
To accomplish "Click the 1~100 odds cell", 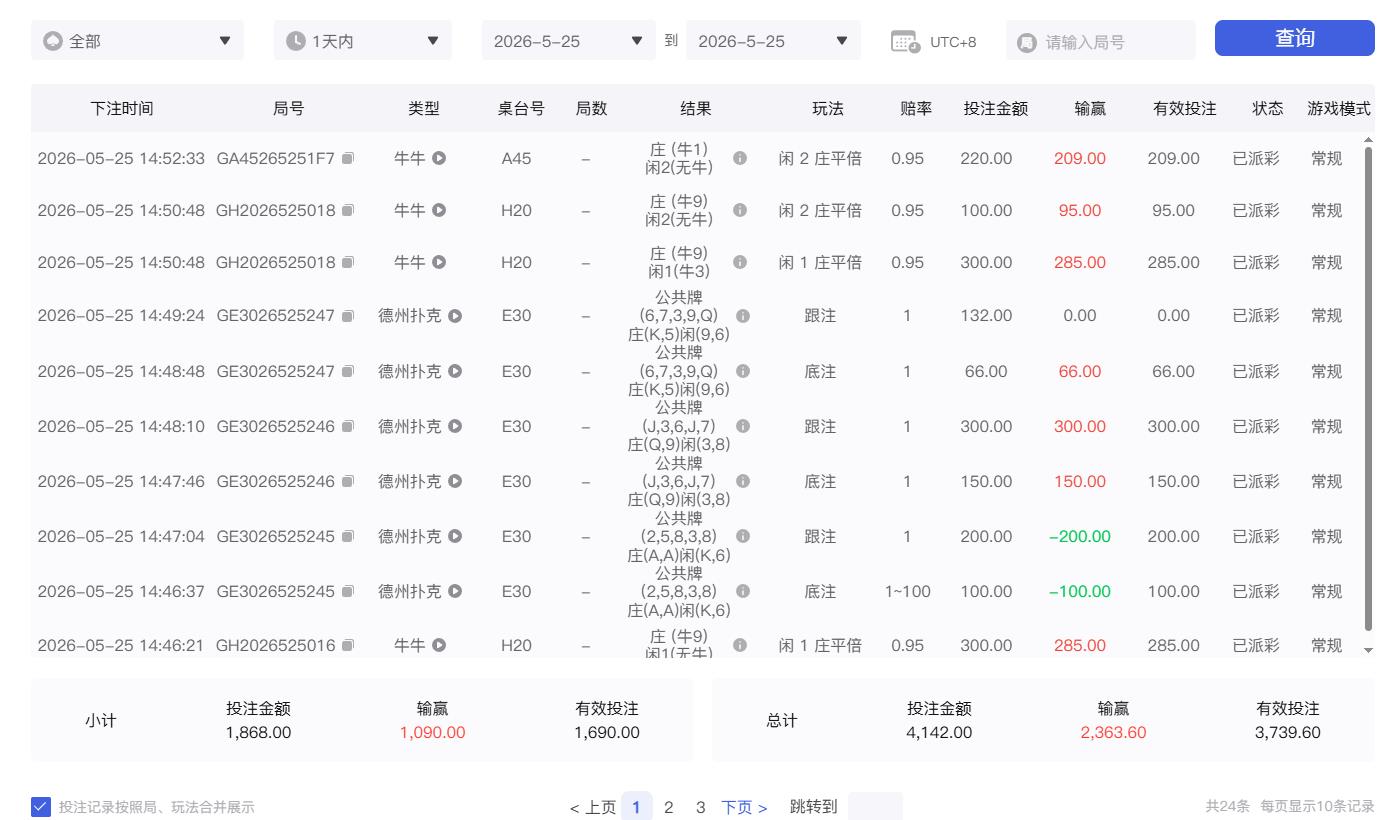I will pyautogui.click(x=907, y=592).
